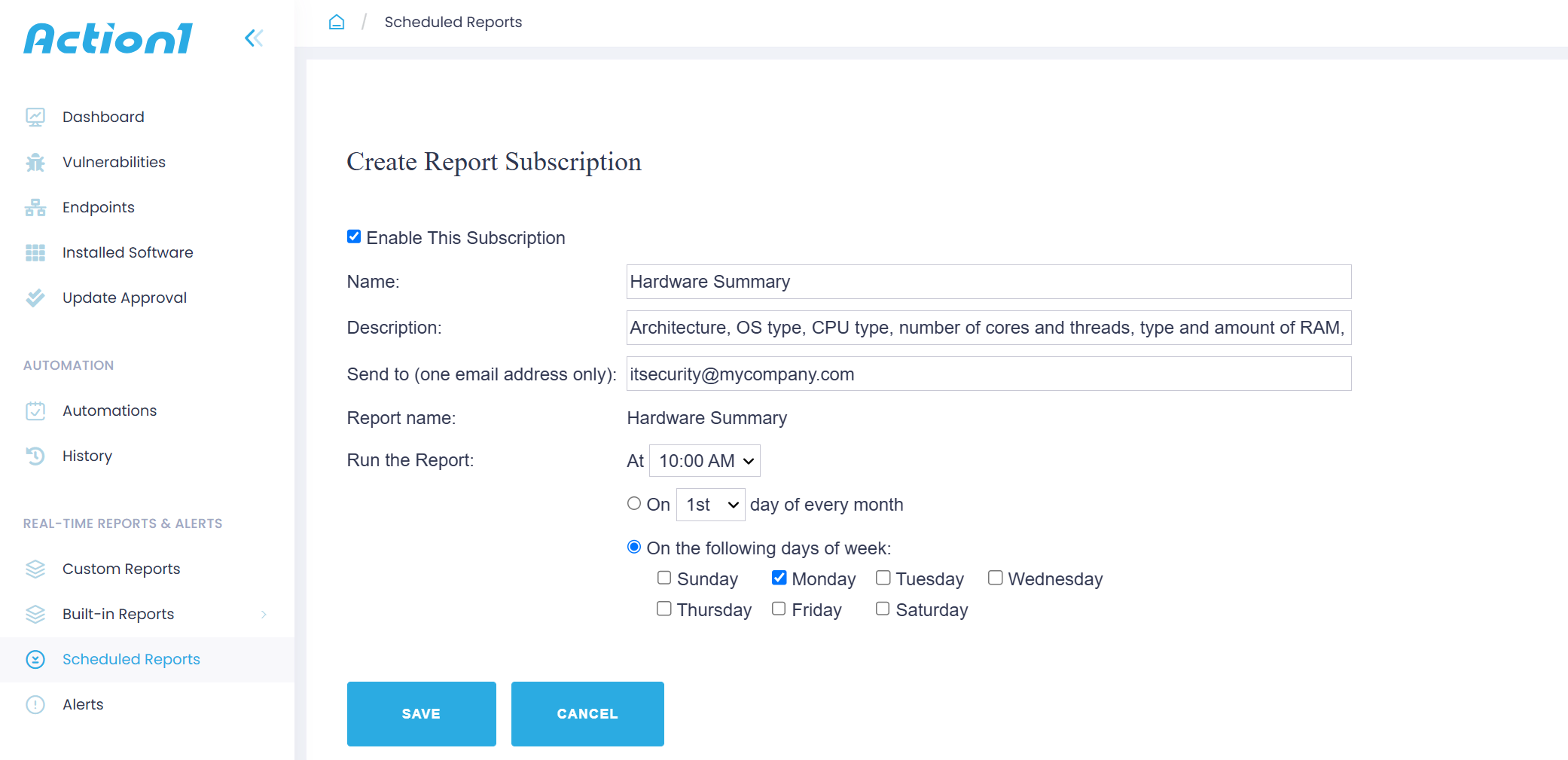Open Endpoints from the sidebar icon
The image size is (1568, 760).
tap(35, 207)
